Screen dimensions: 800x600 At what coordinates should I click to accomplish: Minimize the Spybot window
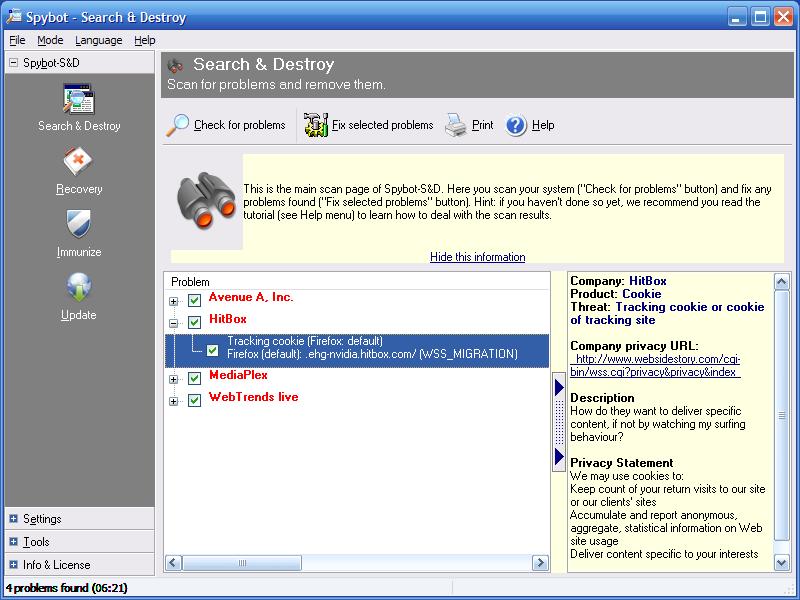[x=736, y=17]
